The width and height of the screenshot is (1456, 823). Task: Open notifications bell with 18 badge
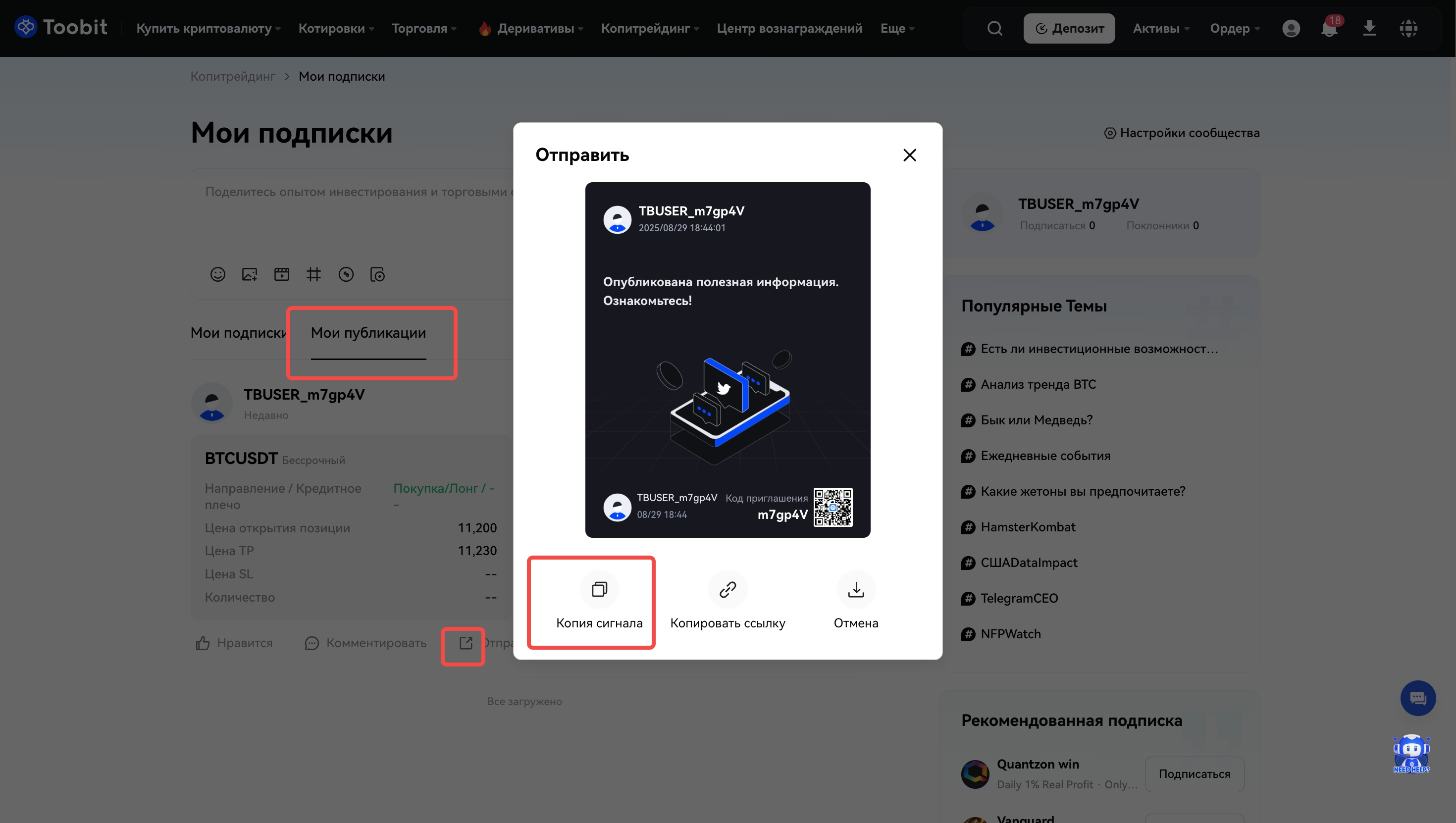[1329, 28]
